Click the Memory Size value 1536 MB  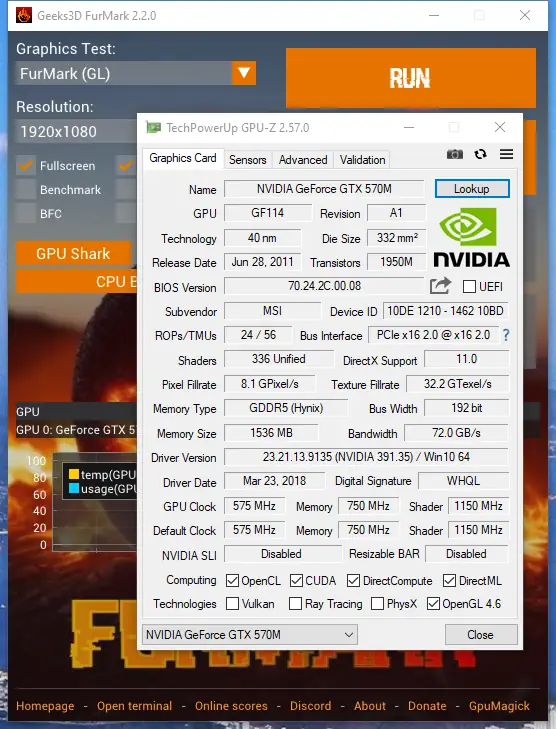(271, 433)
